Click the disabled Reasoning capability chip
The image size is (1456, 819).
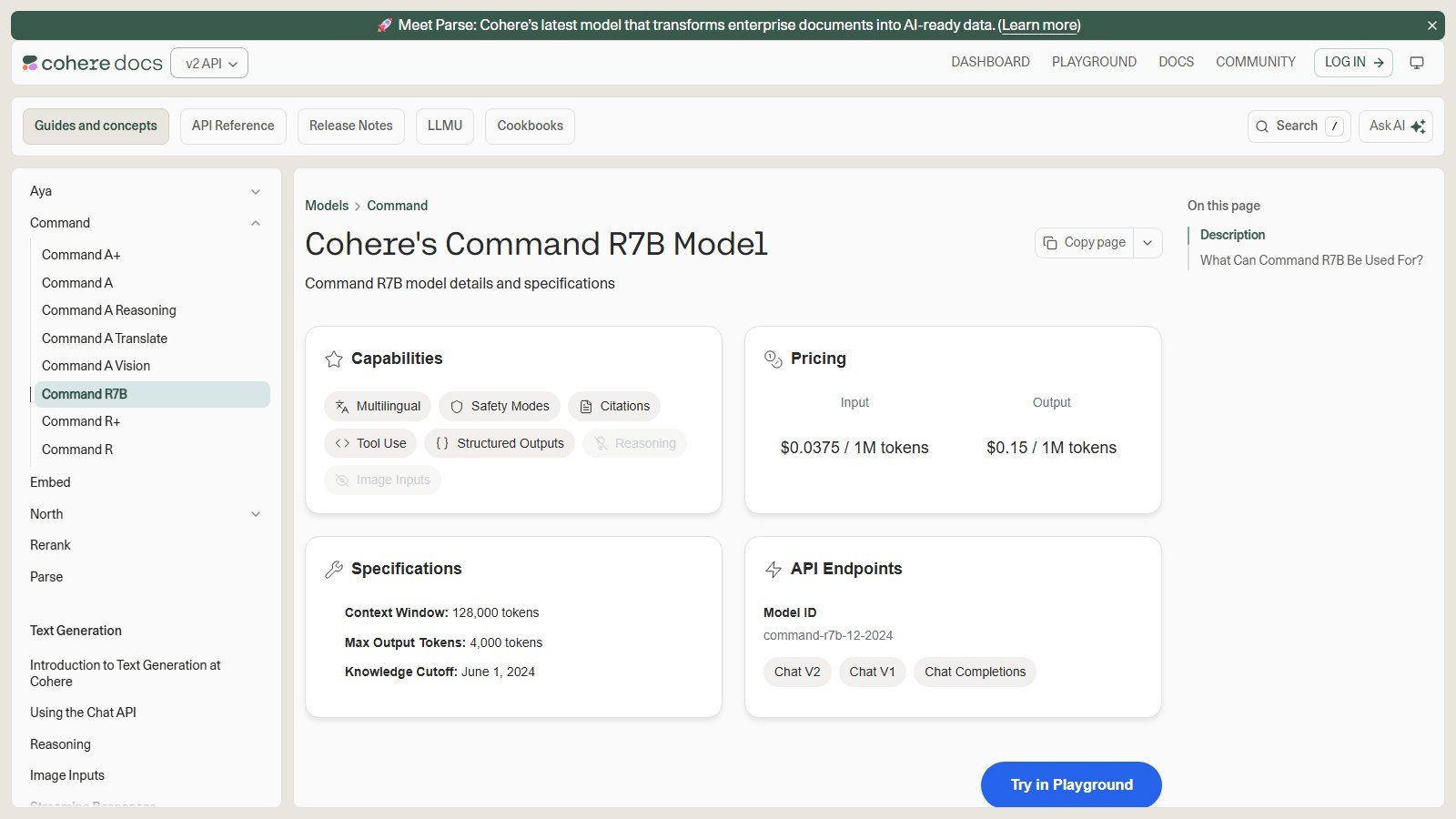634,443
